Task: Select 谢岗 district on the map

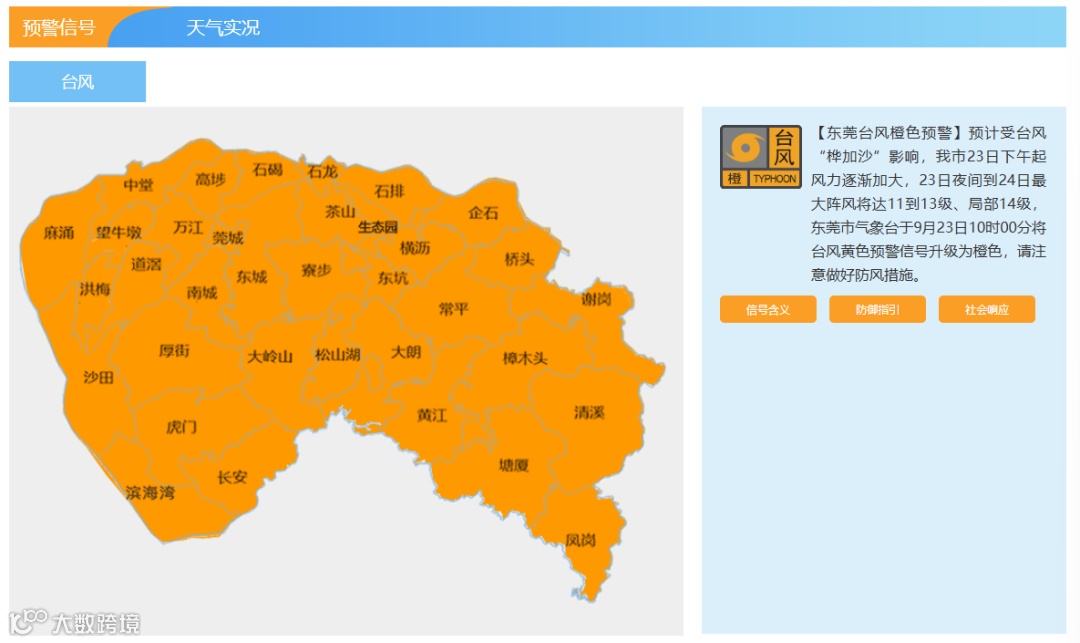Action: coord(596,299)
